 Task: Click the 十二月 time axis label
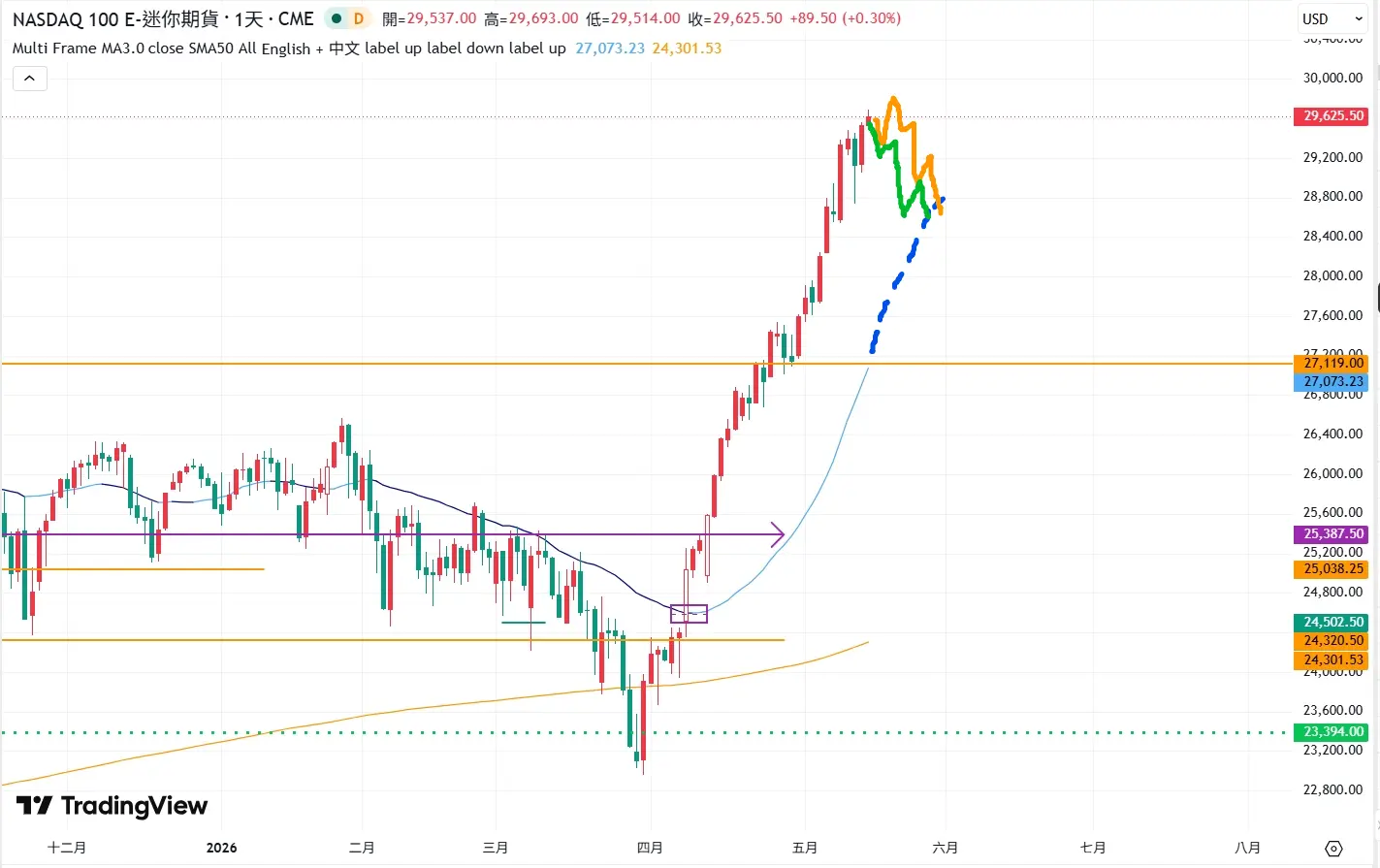pyautogui.click(x=67, y=848)
